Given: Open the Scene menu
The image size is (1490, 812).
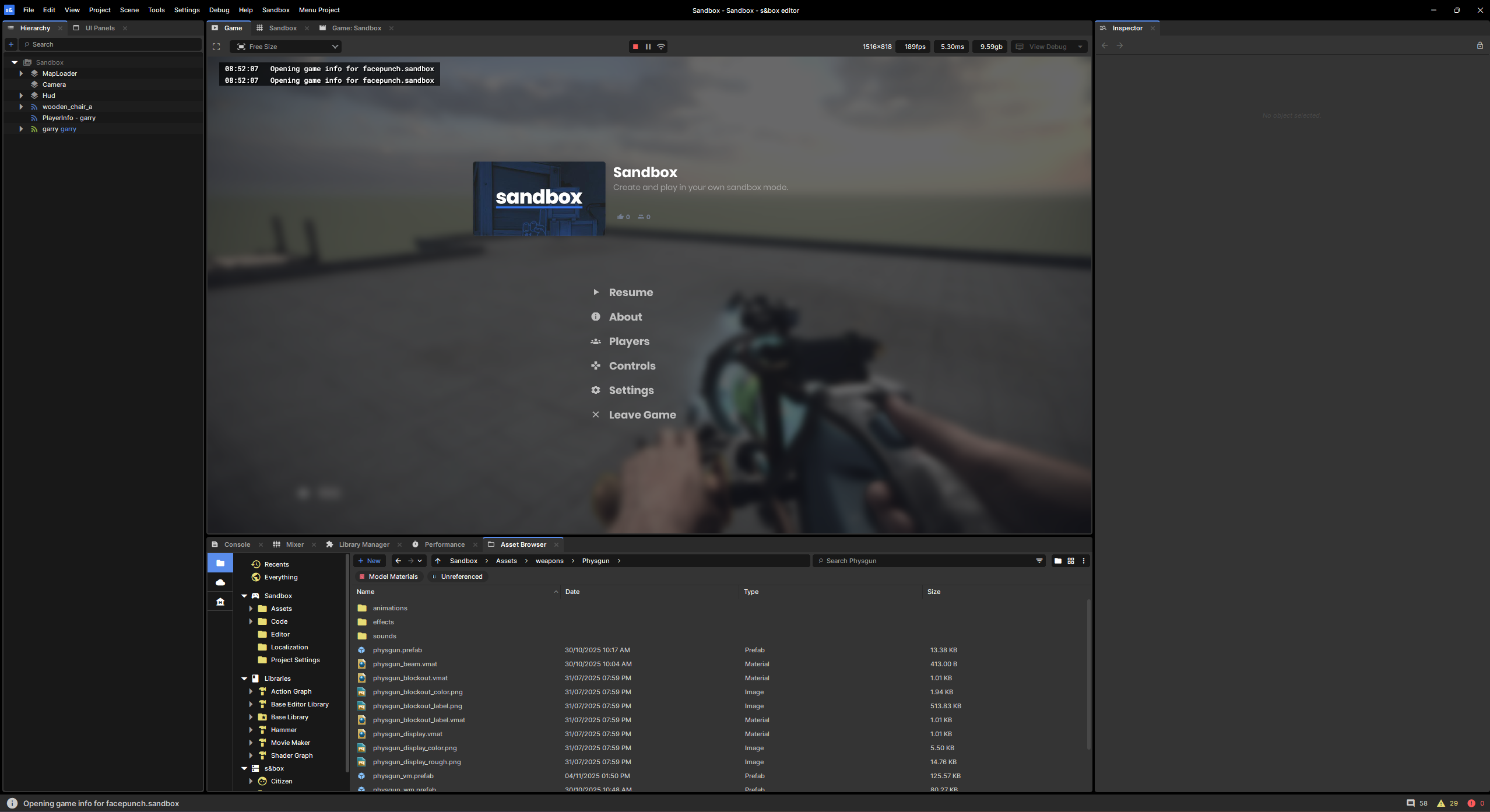Looking at the screenshot, I should click(129, 10).
